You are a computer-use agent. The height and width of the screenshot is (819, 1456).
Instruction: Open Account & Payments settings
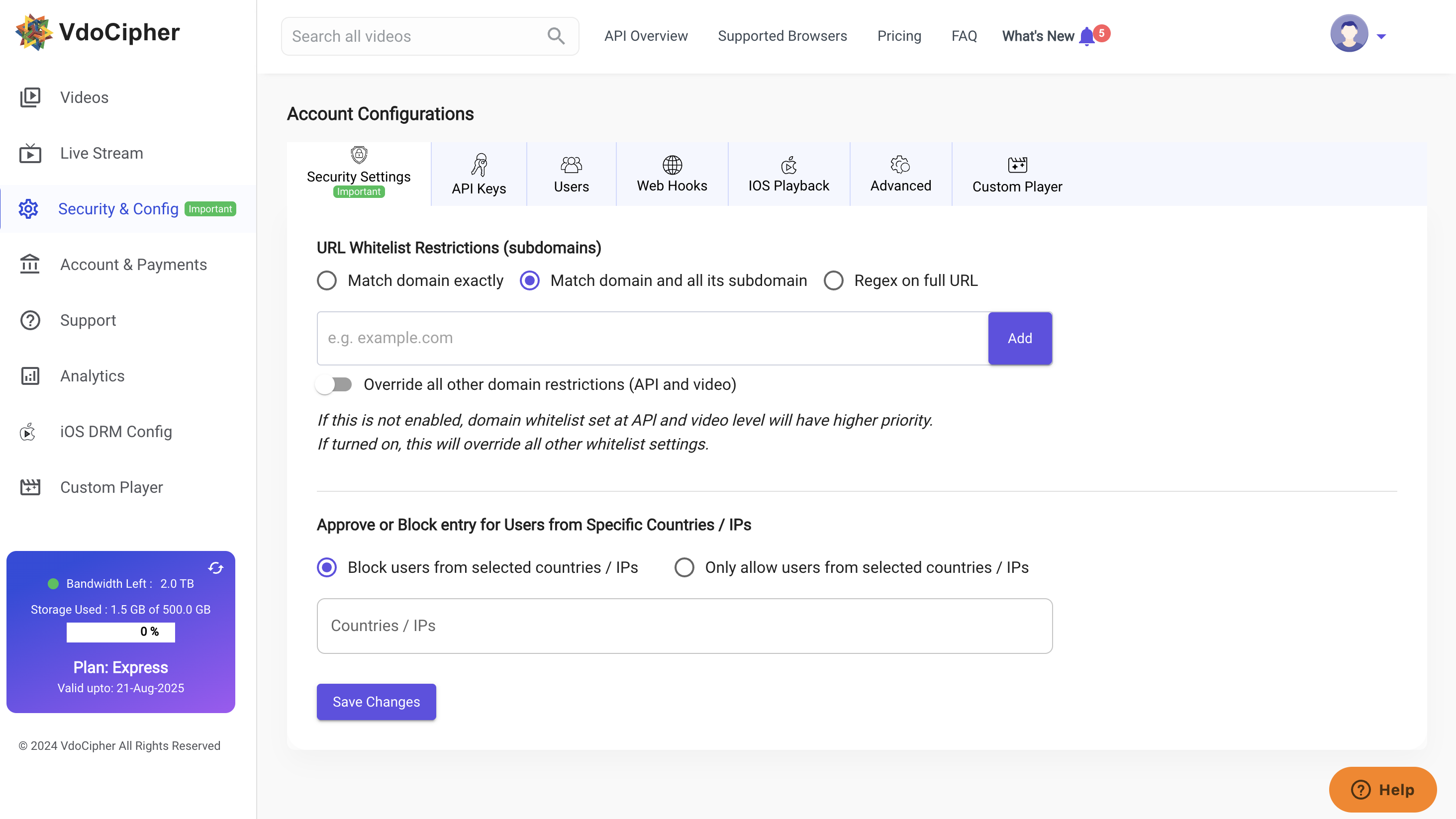(133, 264)
